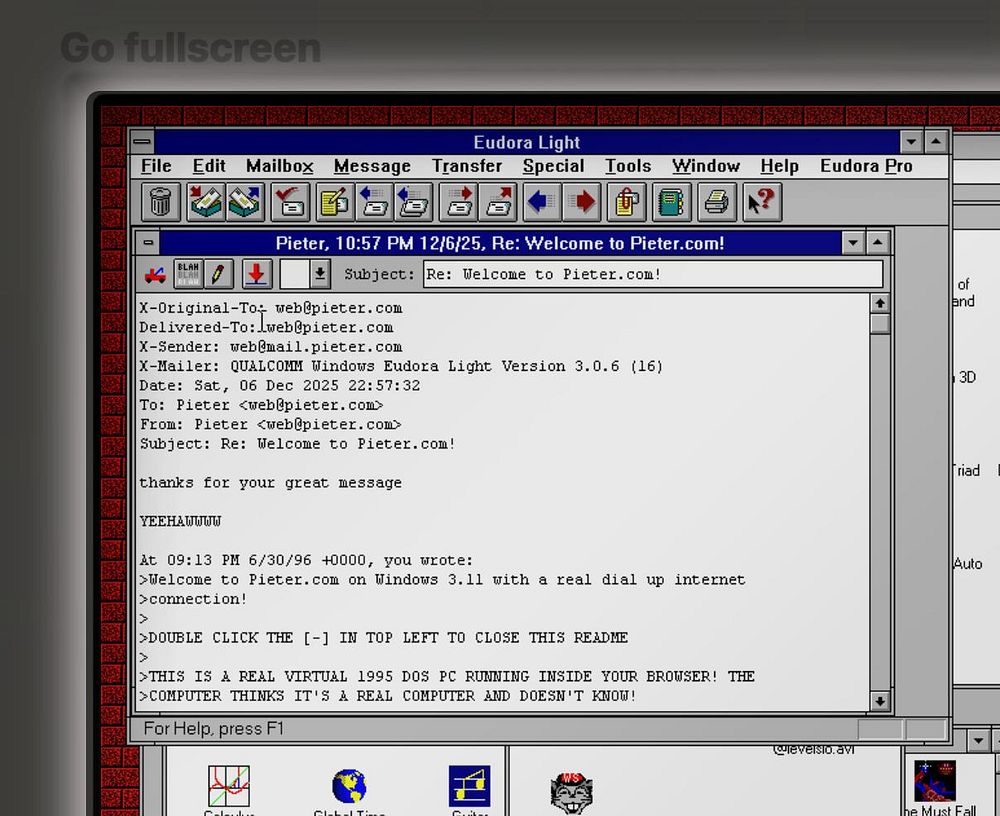Click the Reply toolbar icon
This screenshot has height=816, width=1000.
pyautogui.click(x=374, y=202)
